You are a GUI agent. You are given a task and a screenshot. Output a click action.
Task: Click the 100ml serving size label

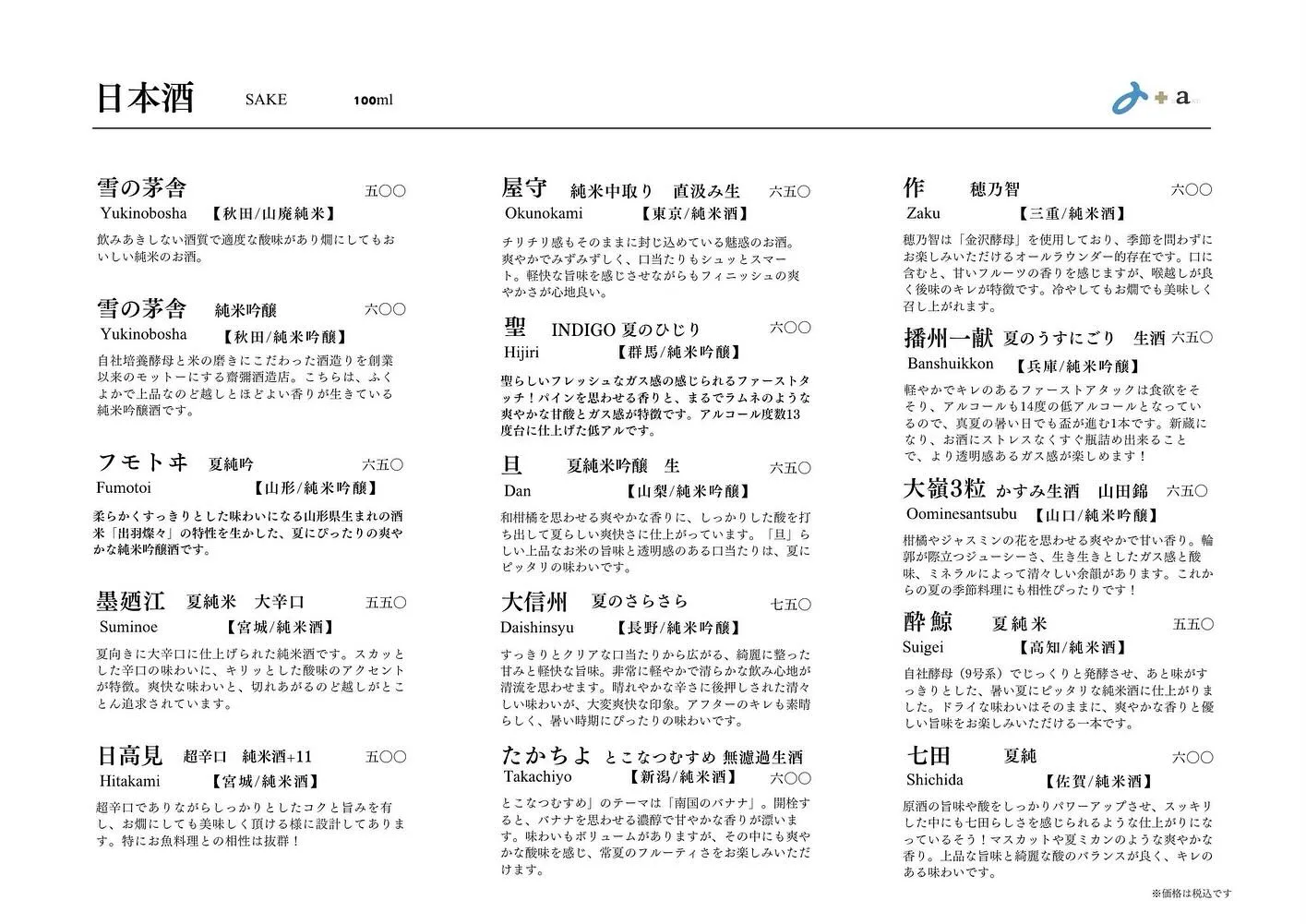(373, 100)
